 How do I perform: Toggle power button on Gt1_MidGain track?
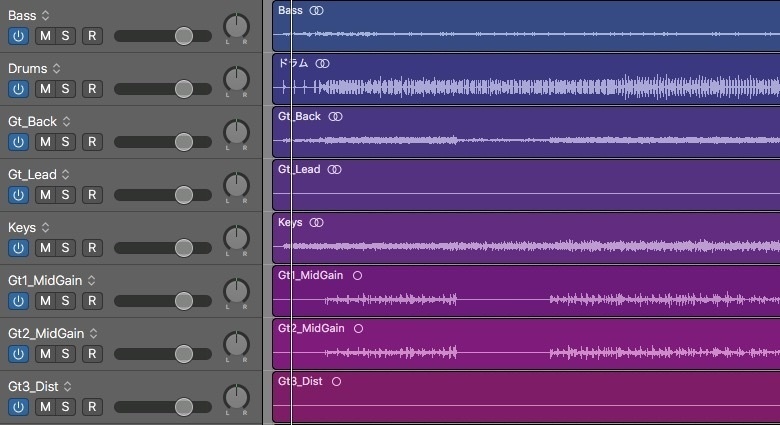[x=18, y=301]
